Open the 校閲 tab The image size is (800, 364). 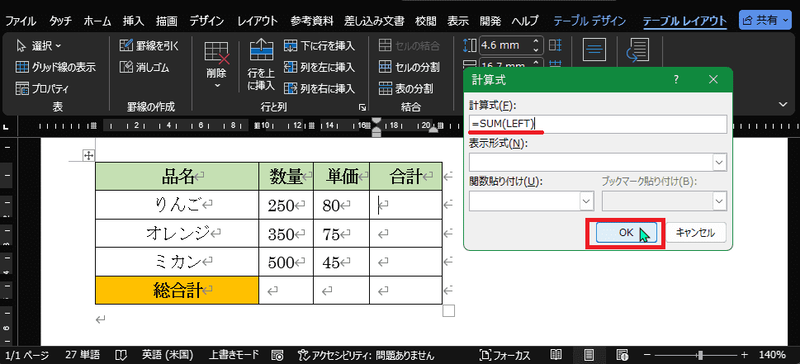(x=426, y=21)
